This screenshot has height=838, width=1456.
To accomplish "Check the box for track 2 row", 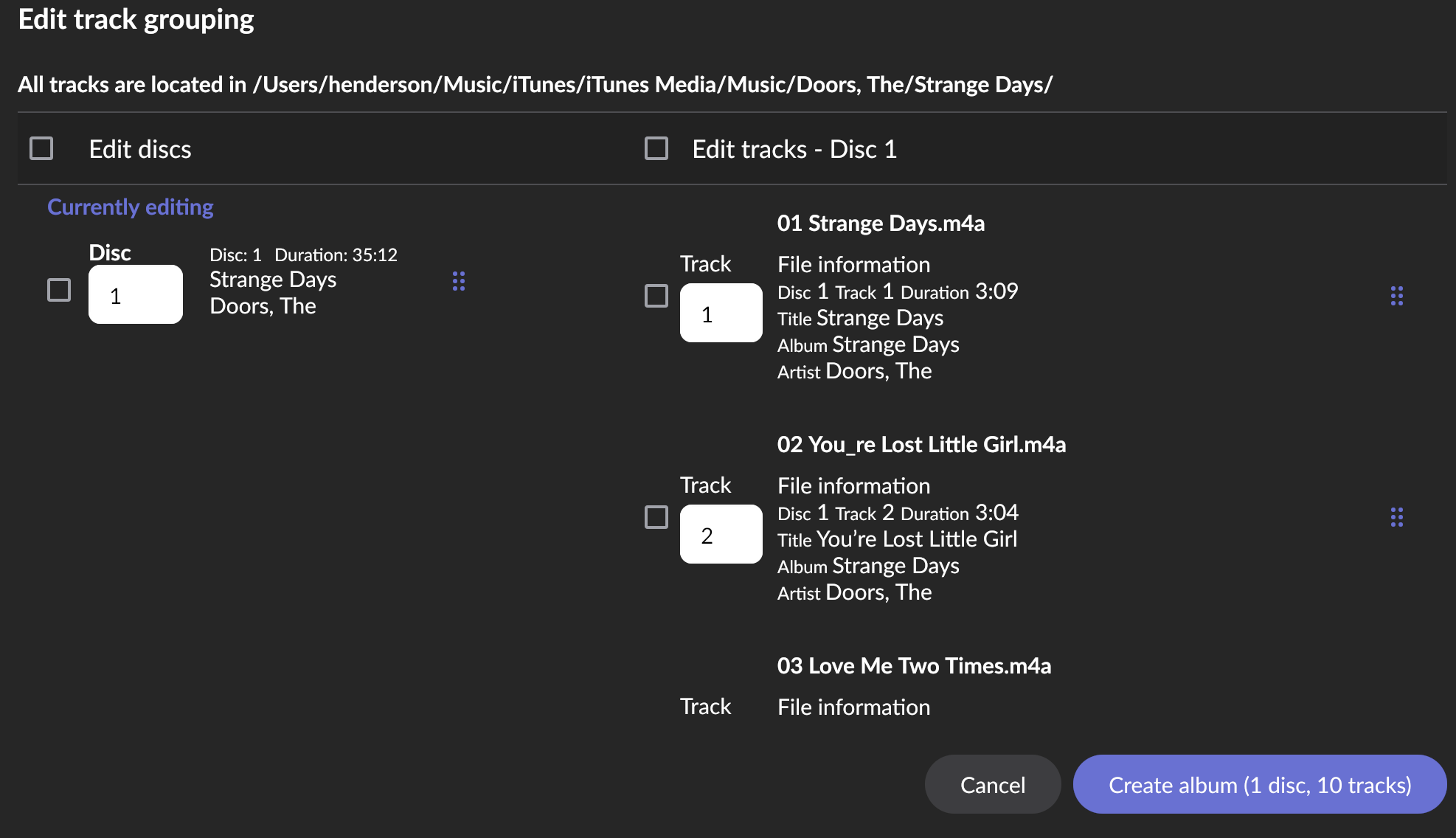I will 656,517.
